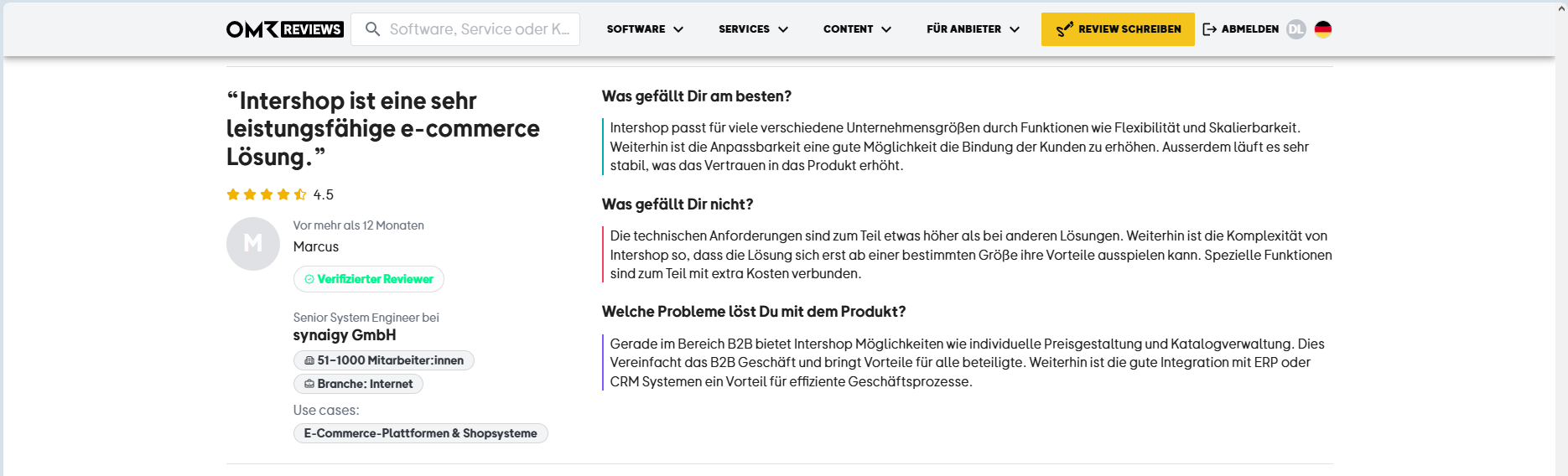1568x476 pixels.
Task: Click the search magnifier icon
Action: pos(372,29)
